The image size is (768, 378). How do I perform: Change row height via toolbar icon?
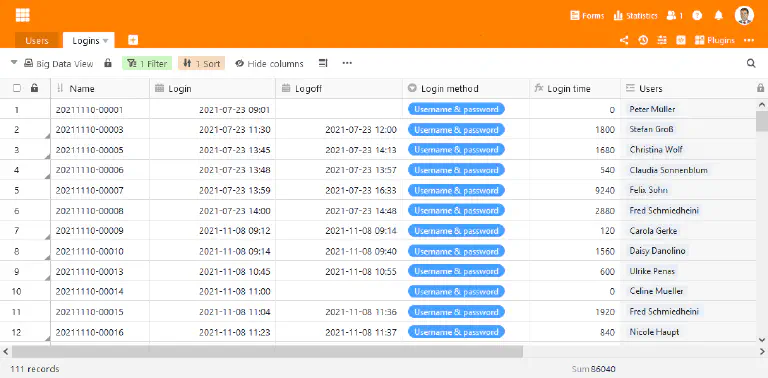323,63
